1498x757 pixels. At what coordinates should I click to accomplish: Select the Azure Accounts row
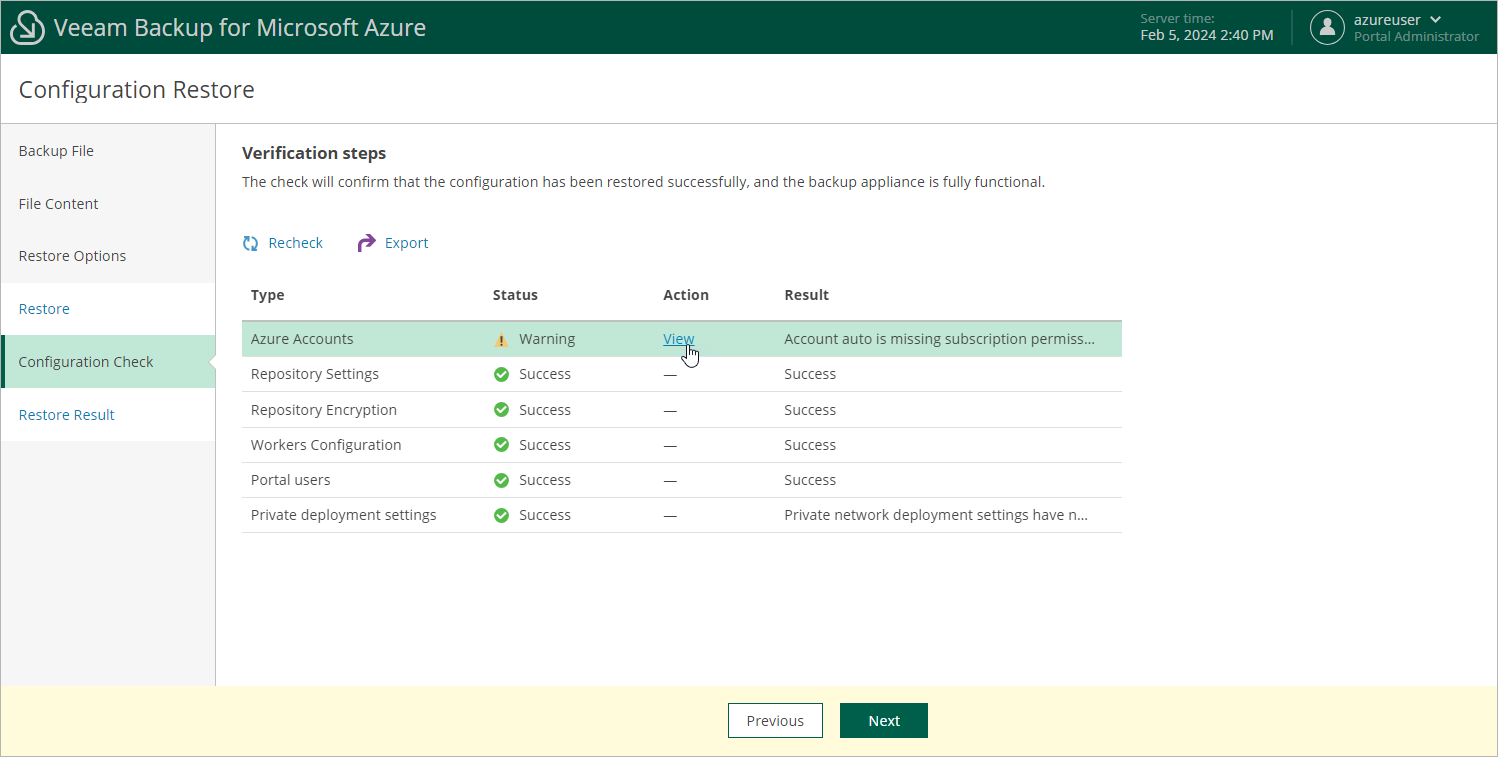[x=682, y=339]
